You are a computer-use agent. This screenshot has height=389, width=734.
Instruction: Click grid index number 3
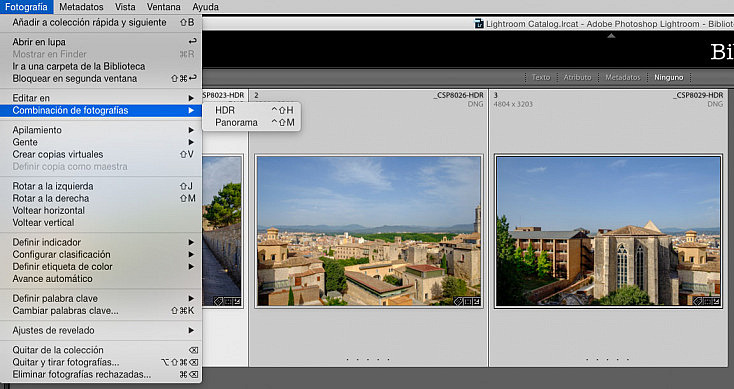point(496,95)
